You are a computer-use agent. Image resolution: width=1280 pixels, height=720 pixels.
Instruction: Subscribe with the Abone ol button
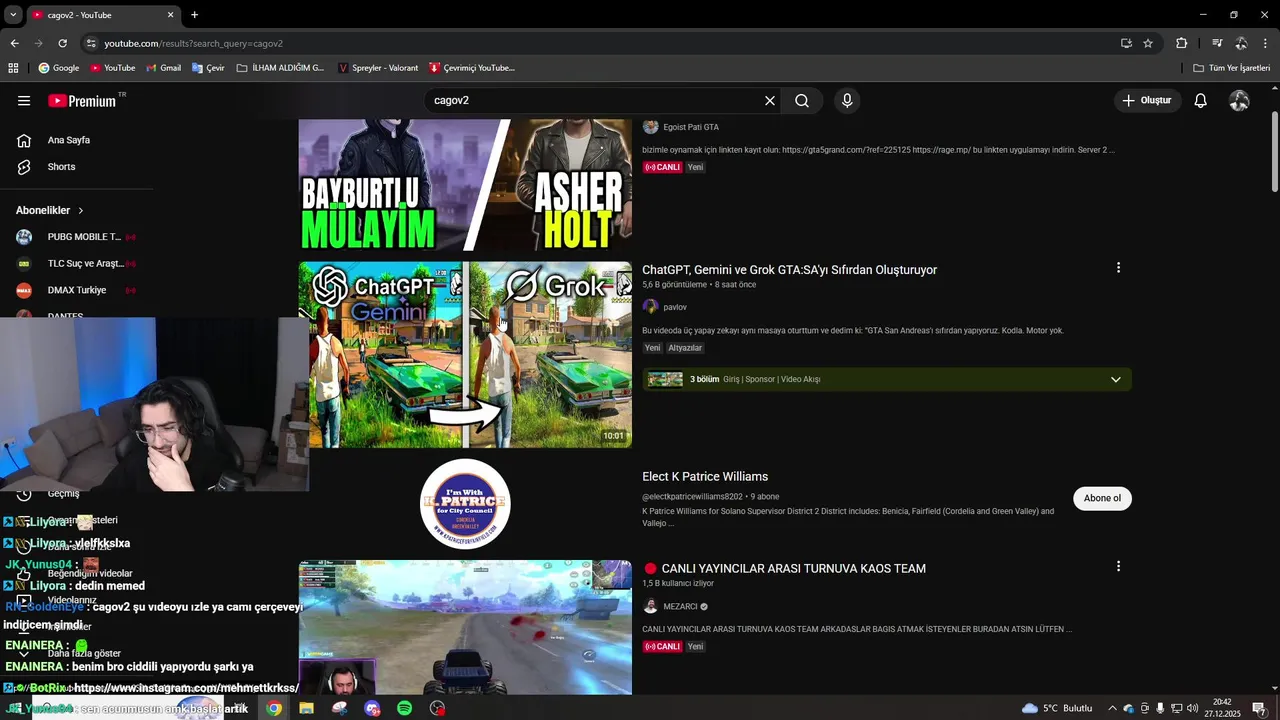(x=1102, y=498)
